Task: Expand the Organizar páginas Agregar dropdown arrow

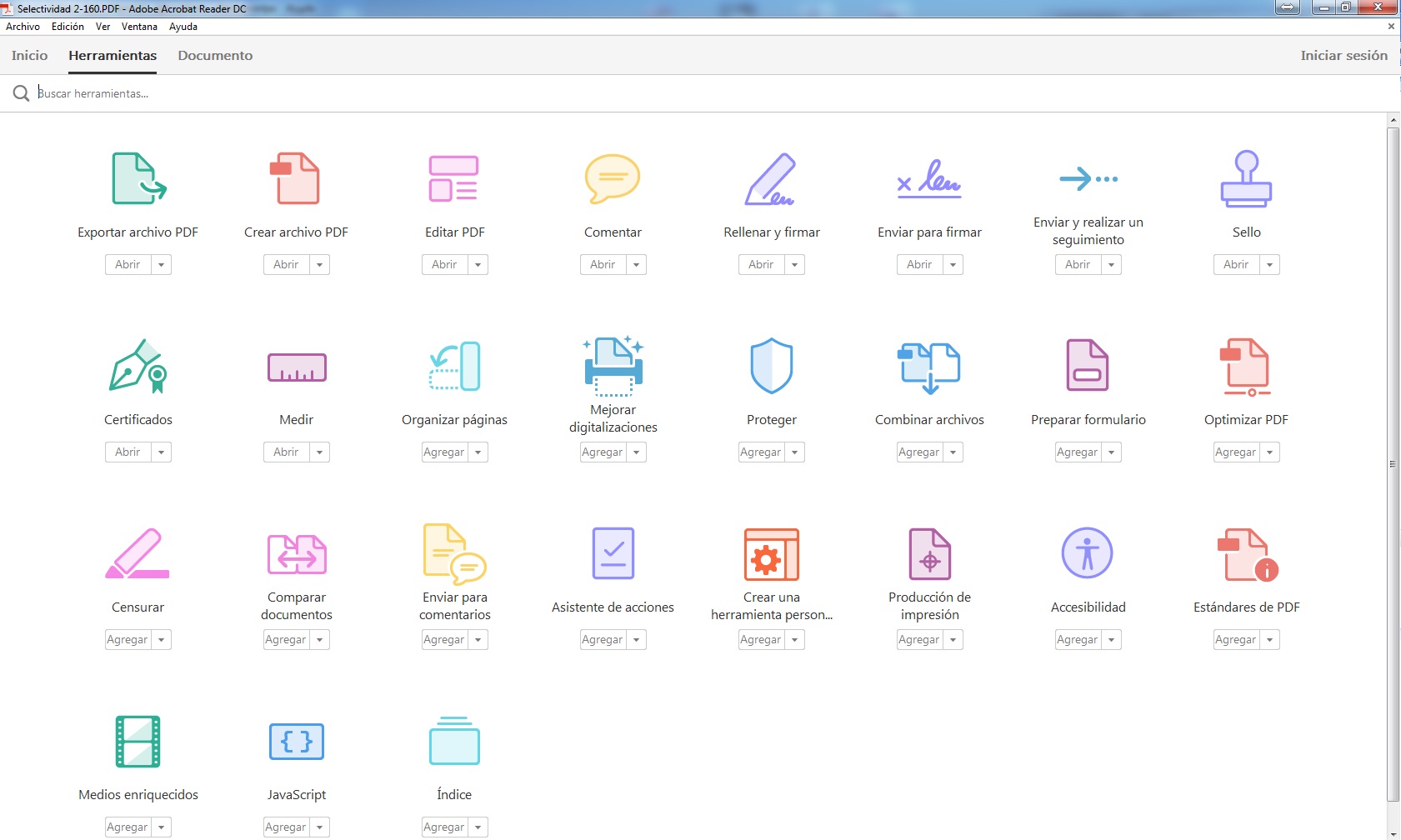Action: click(x=478, y=452)
